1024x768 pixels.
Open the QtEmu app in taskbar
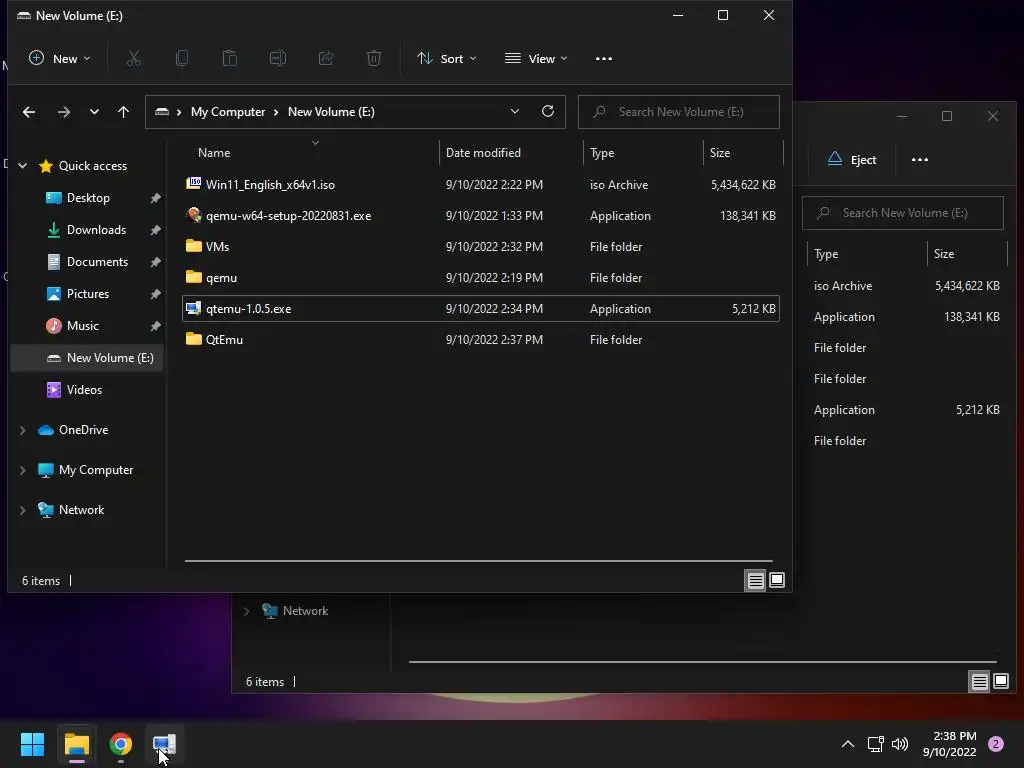164,744
